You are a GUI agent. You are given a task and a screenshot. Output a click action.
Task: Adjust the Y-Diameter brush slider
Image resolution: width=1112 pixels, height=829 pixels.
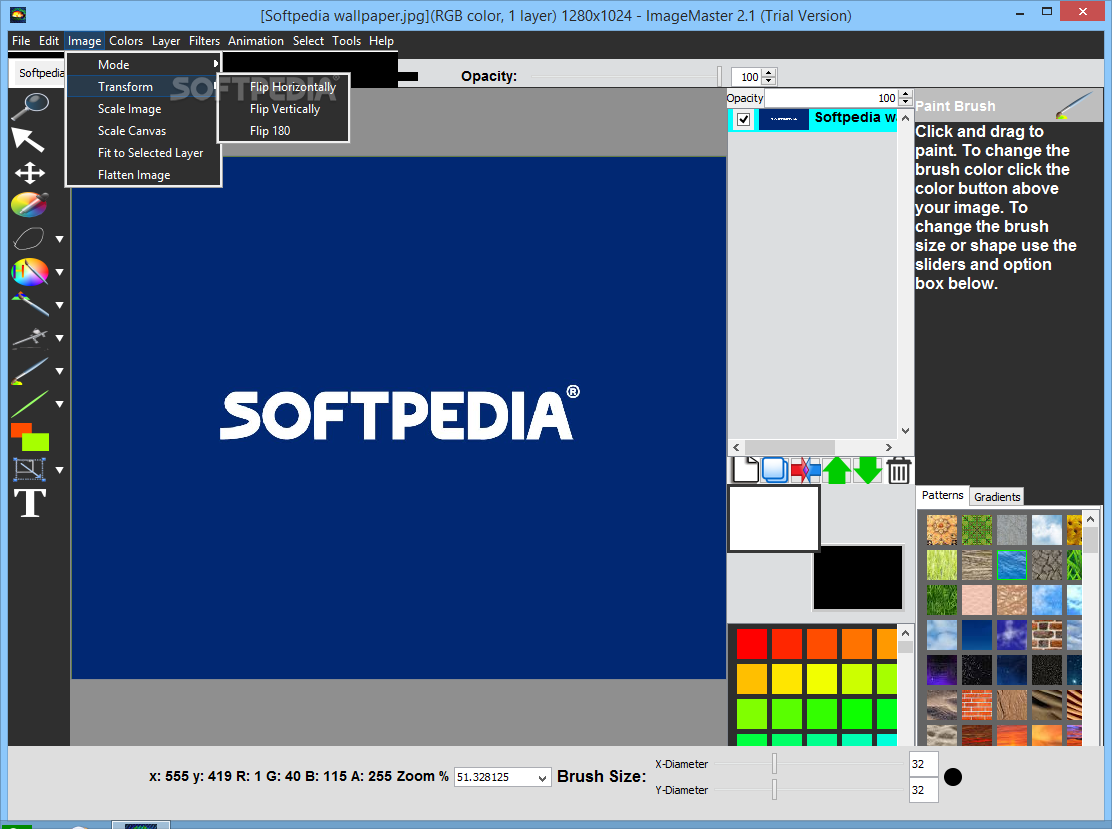pos(774,789)
